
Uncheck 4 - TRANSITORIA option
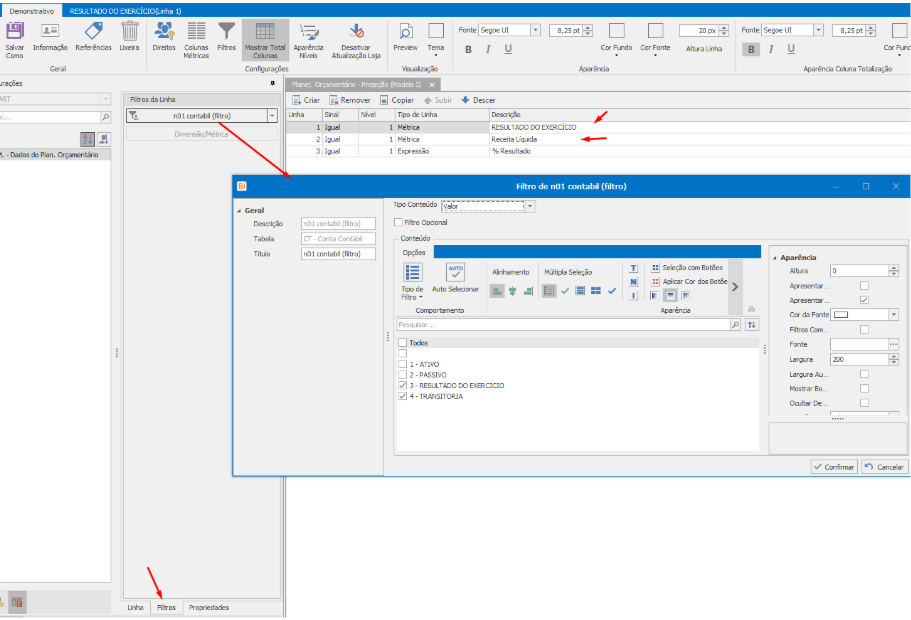coord(403,396)
